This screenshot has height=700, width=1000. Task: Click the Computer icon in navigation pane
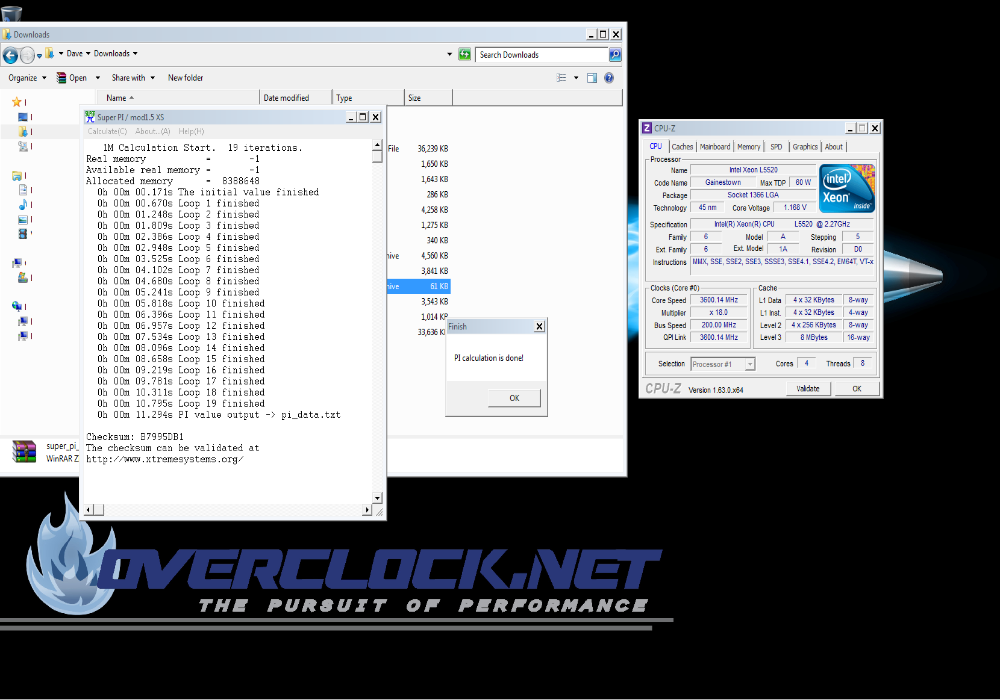17,263
